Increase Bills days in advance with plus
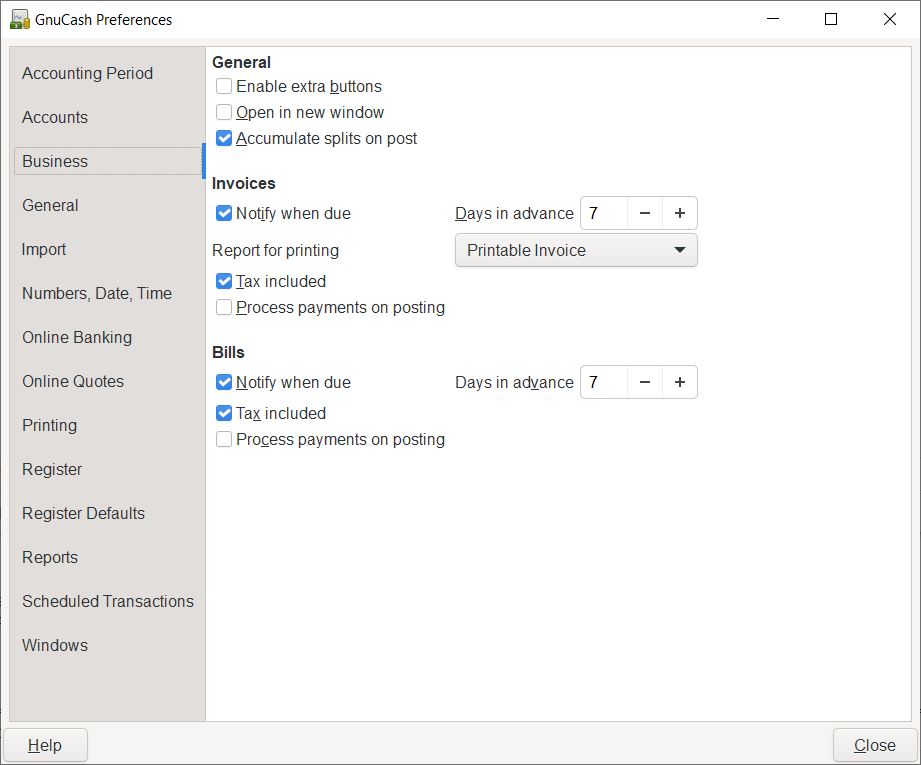The width and height of the screenshot is (921, 765). click(x=679, y=382)
